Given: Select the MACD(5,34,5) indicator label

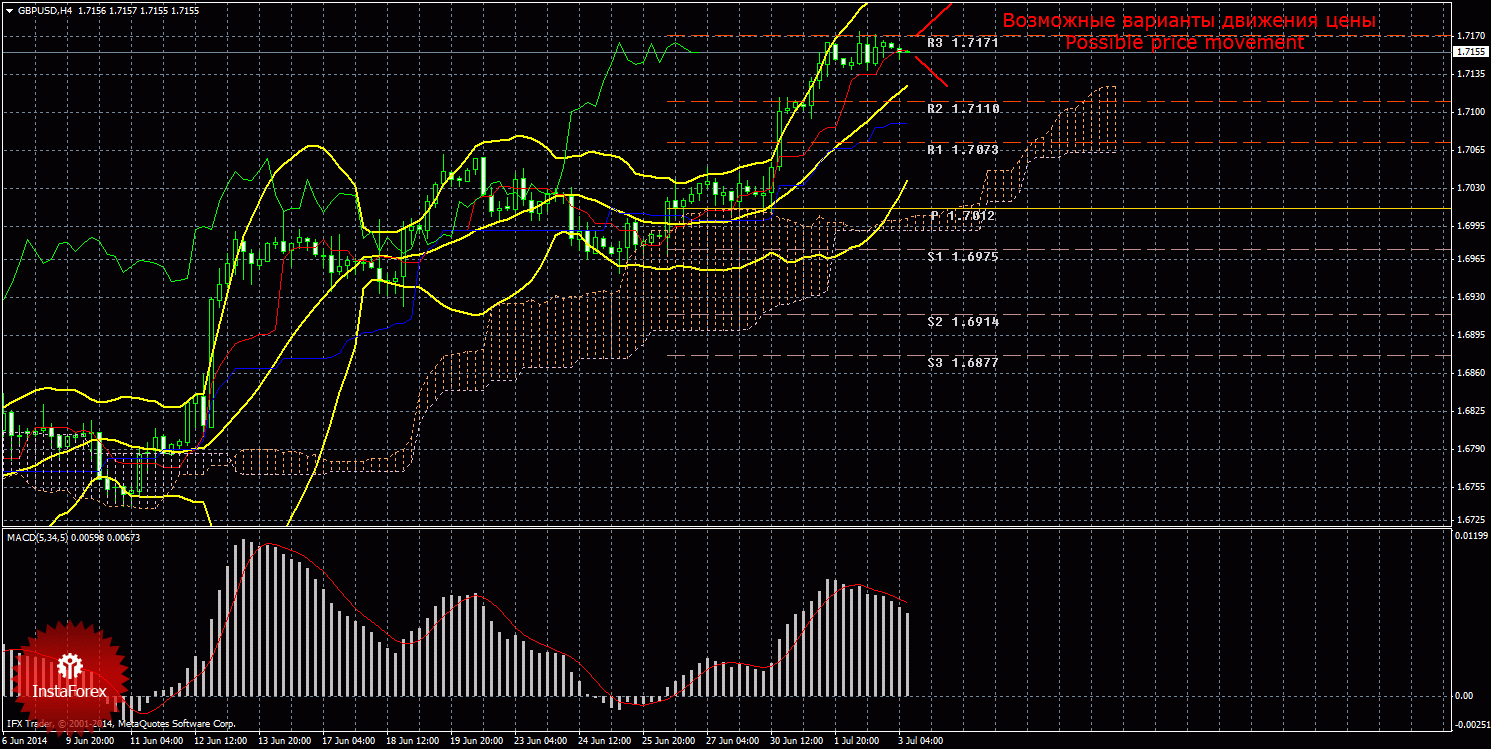Looking at the screenshot, I should 39,538.
